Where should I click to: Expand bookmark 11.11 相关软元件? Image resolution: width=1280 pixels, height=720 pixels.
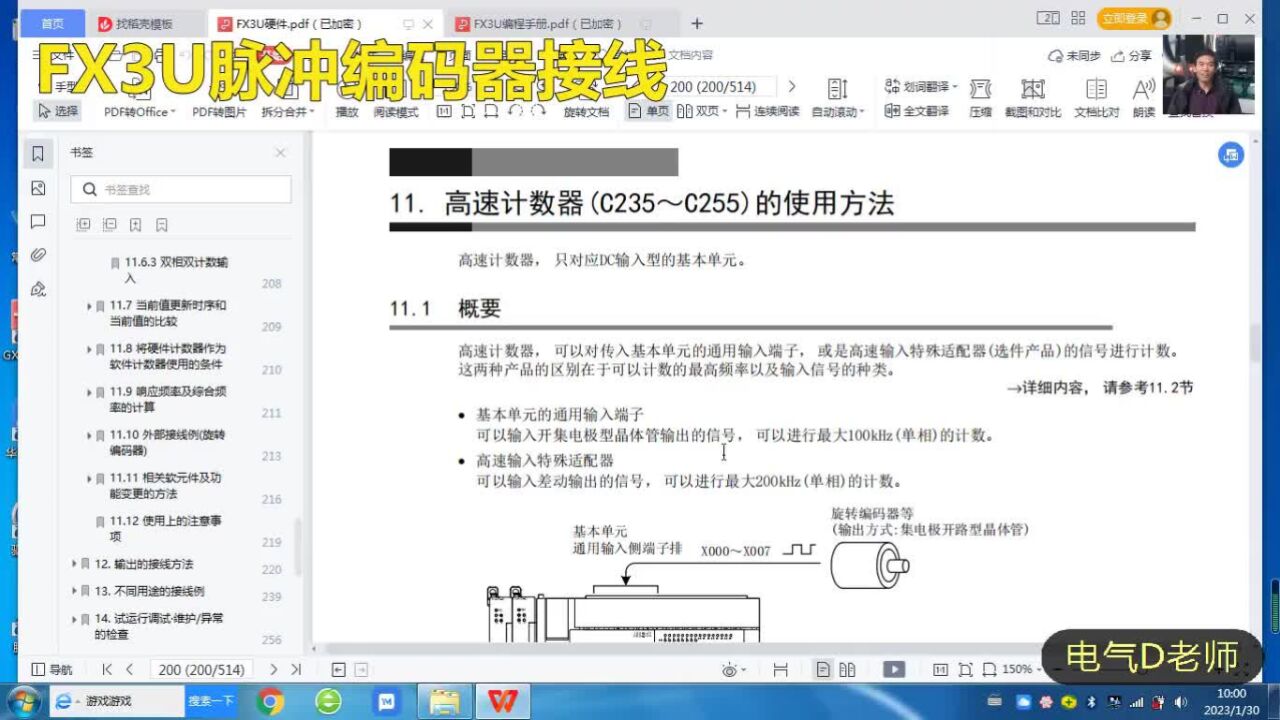point(89,478)
